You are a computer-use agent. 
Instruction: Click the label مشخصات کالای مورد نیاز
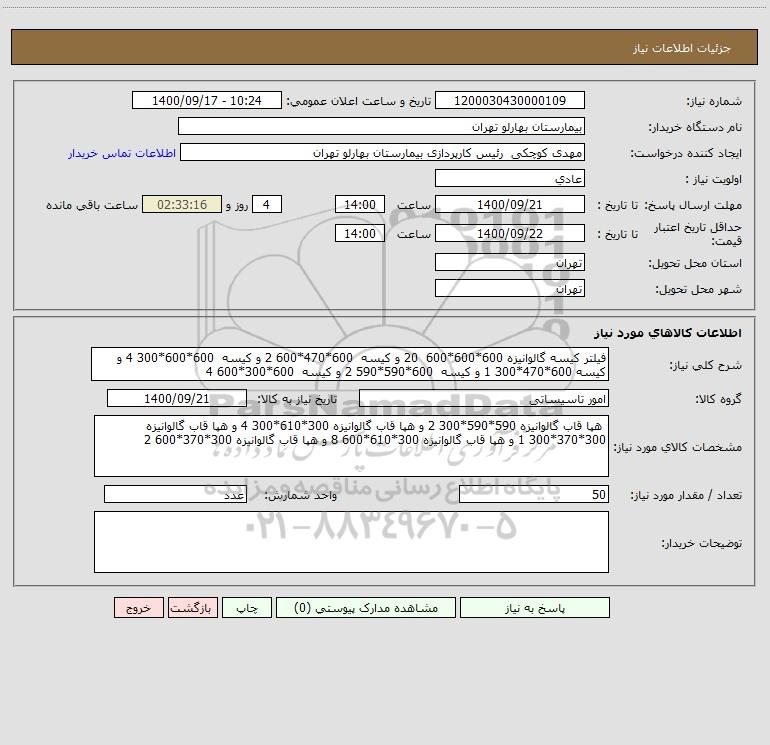coord(678,447)
